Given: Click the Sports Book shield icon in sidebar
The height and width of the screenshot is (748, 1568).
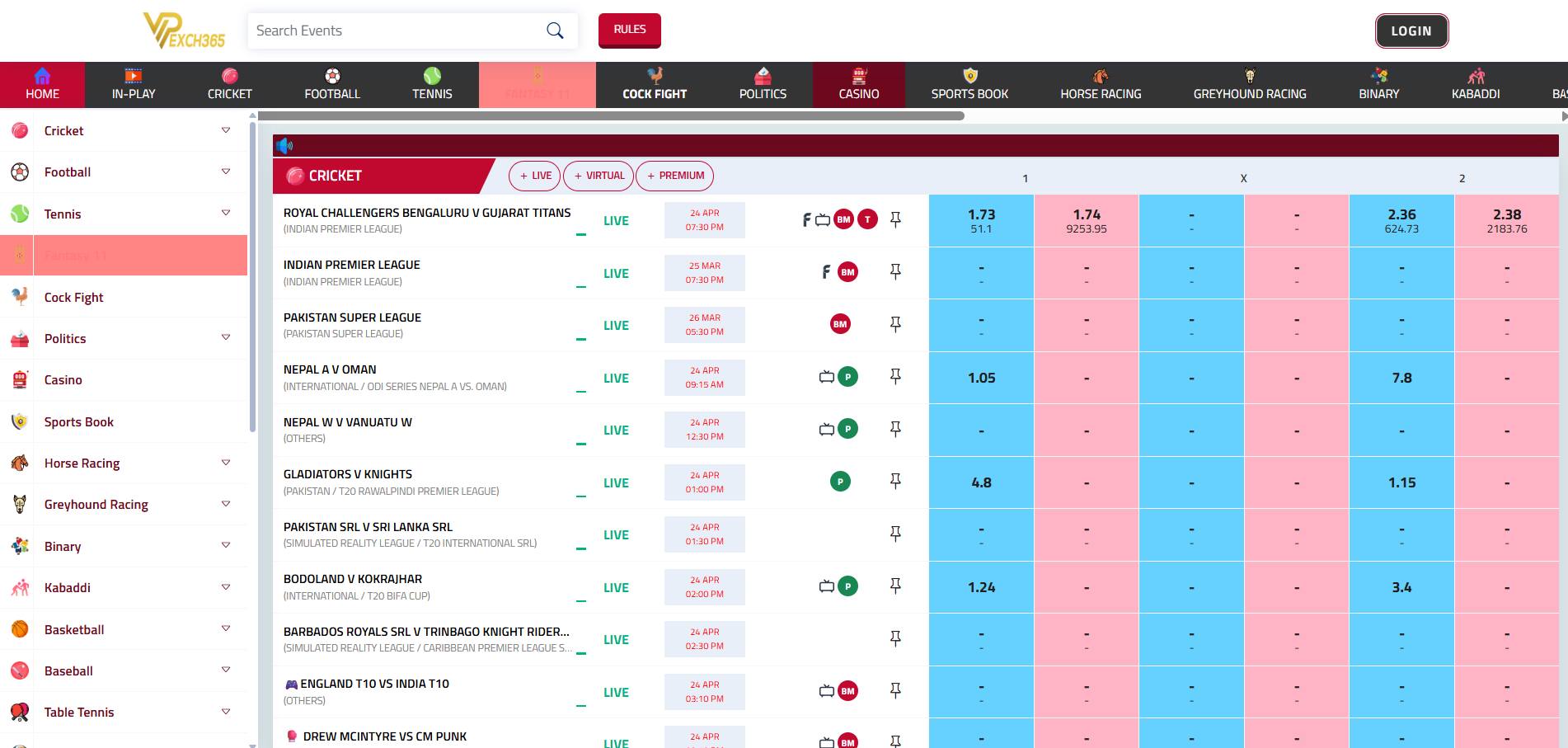Looking at the screenshot, I should point(20,421).
